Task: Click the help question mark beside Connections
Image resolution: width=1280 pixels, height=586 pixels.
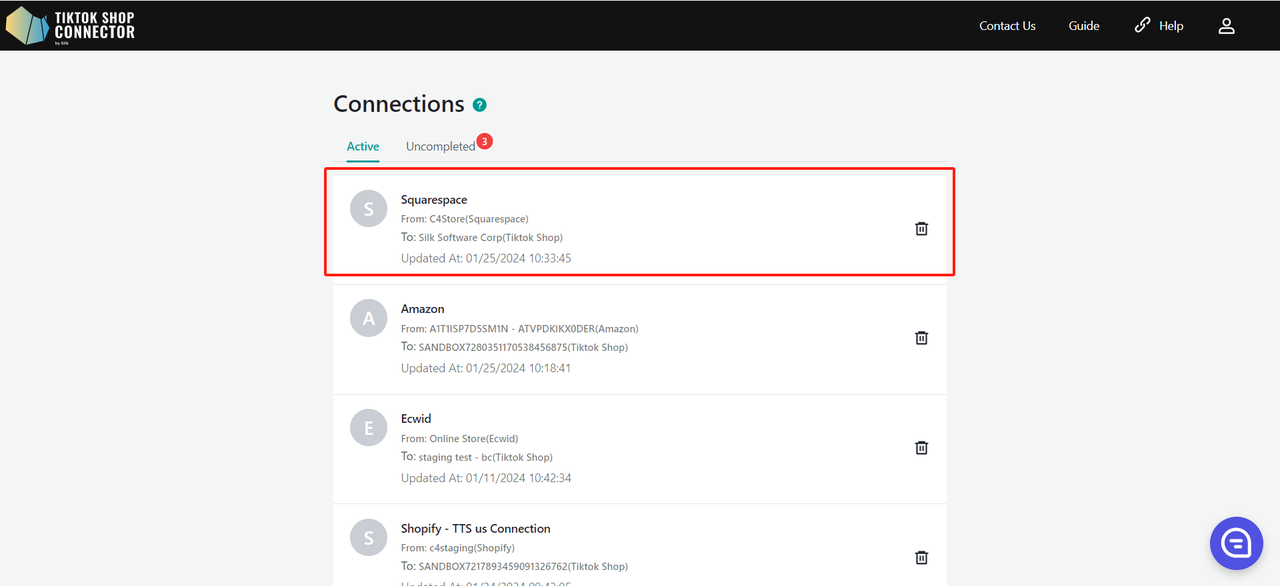Action: (480, 105)
